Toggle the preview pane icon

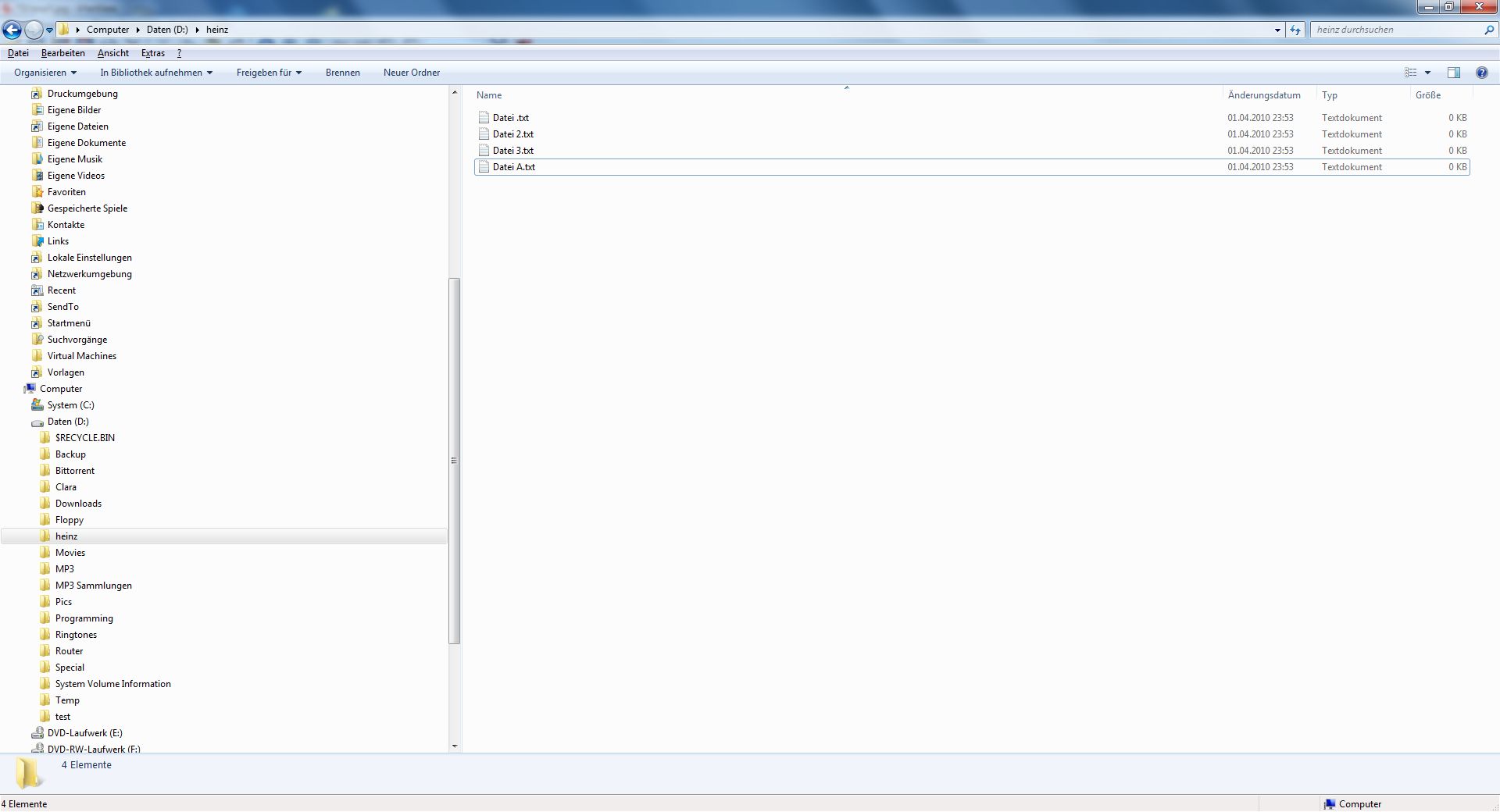coord(1453,73)
